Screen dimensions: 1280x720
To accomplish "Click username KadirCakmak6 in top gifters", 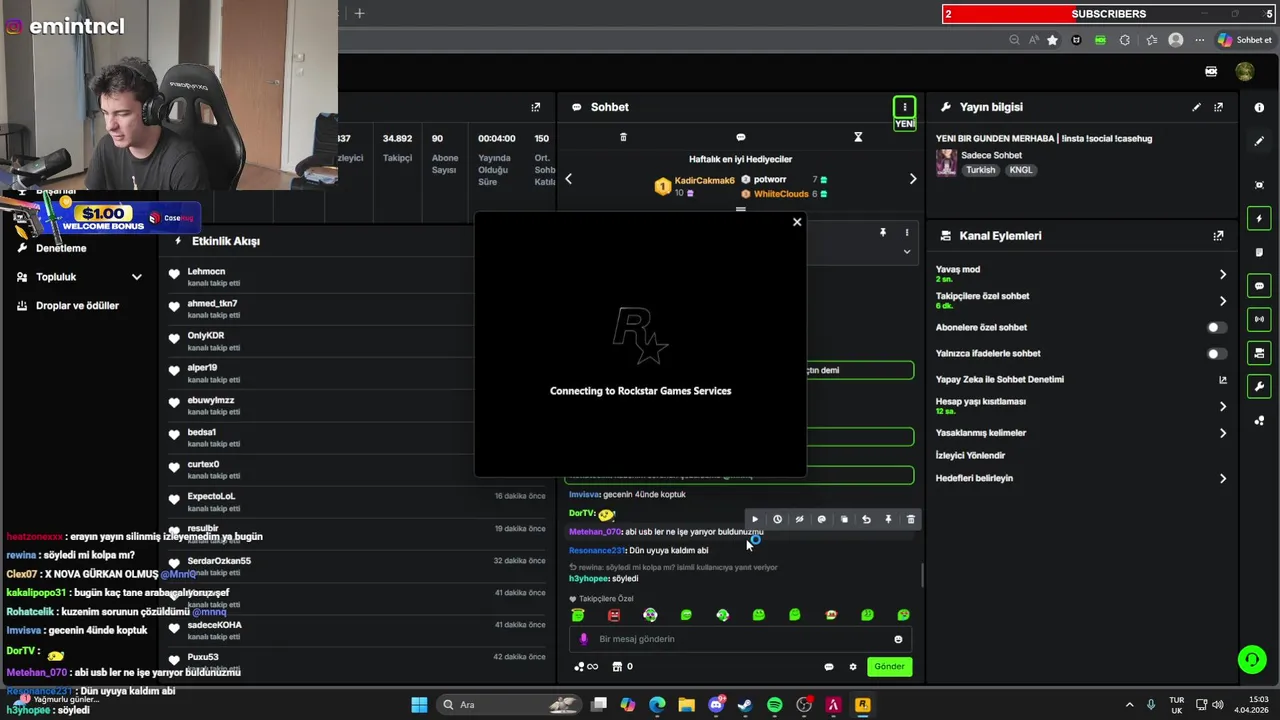I will [x=704, y=181].
